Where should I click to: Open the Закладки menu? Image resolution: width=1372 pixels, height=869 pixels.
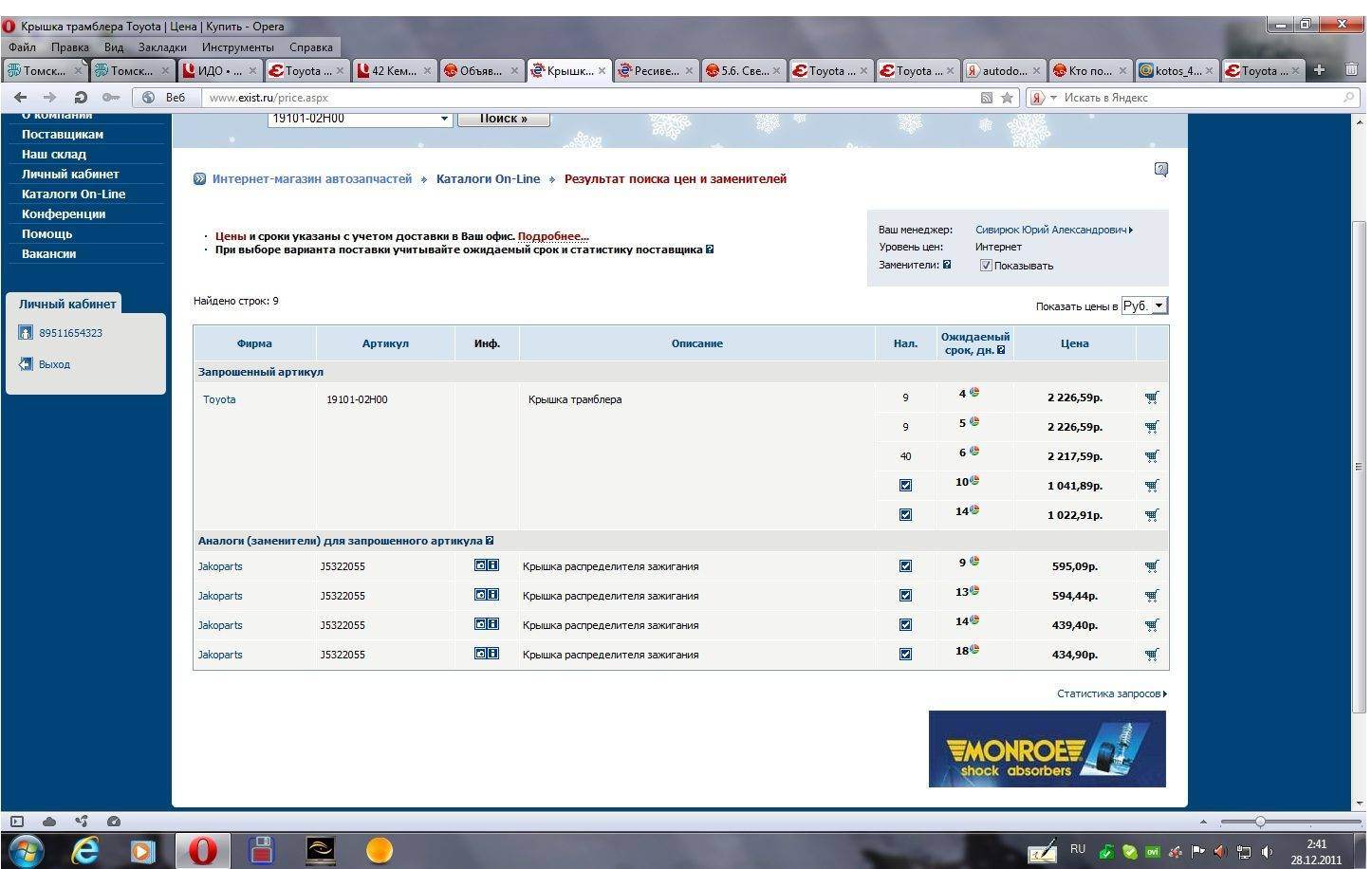coord(162,46)
